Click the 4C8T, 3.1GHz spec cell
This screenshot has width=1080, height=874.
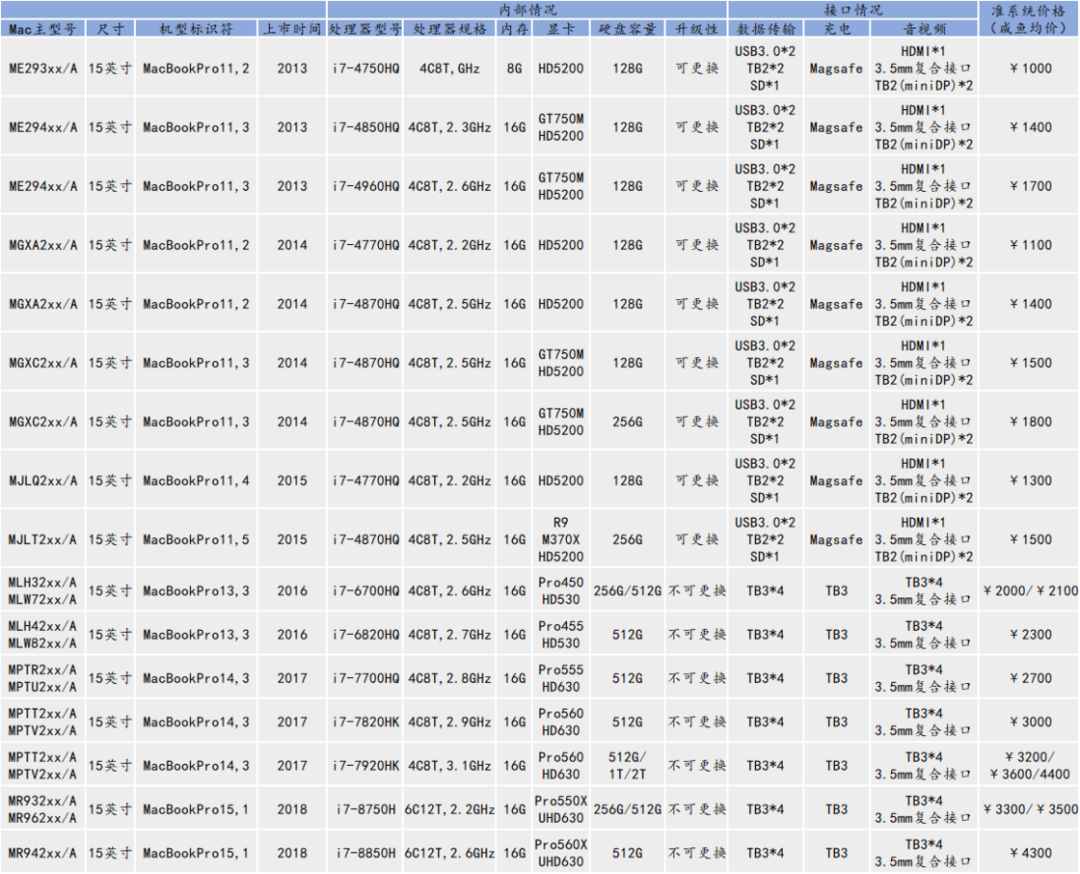click(x=450, y=766)
